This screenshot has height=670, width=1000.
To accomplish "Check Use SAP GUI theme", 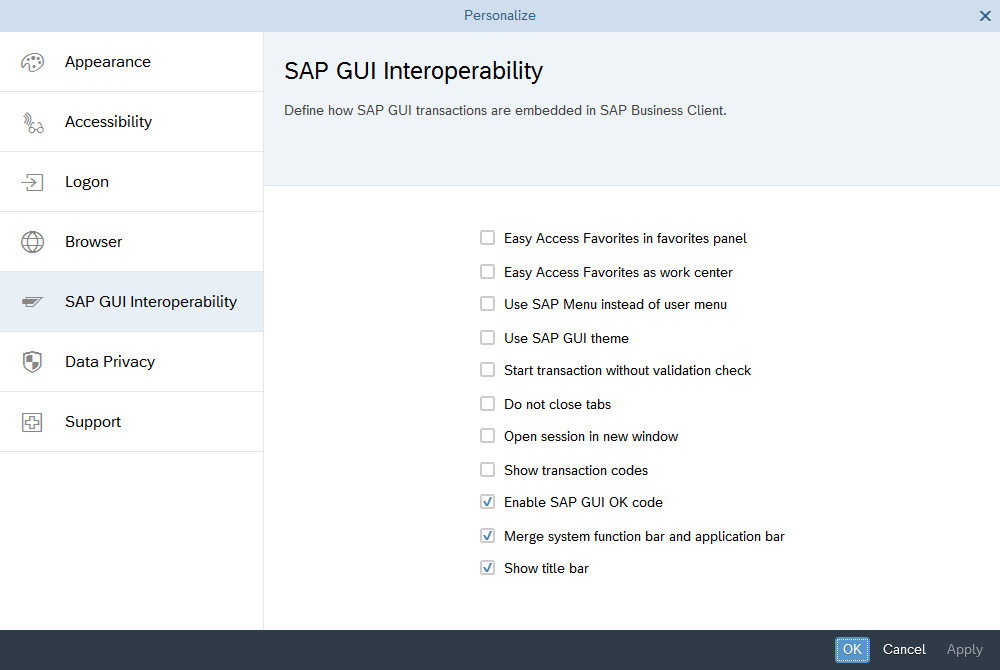I will pyautogui.click(x=488, y=338).
